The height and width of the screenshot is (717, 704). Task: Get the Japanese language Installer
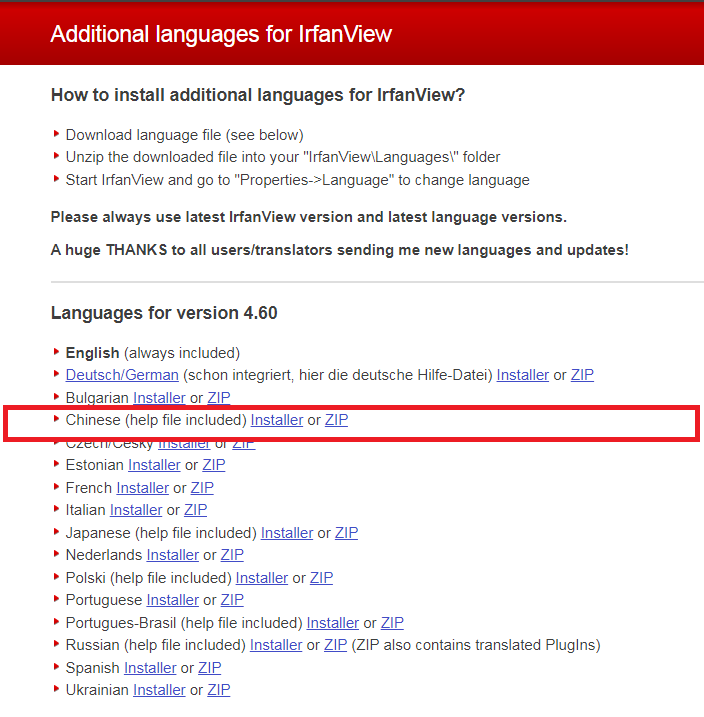pyautogui.click(x=287, y=533)
